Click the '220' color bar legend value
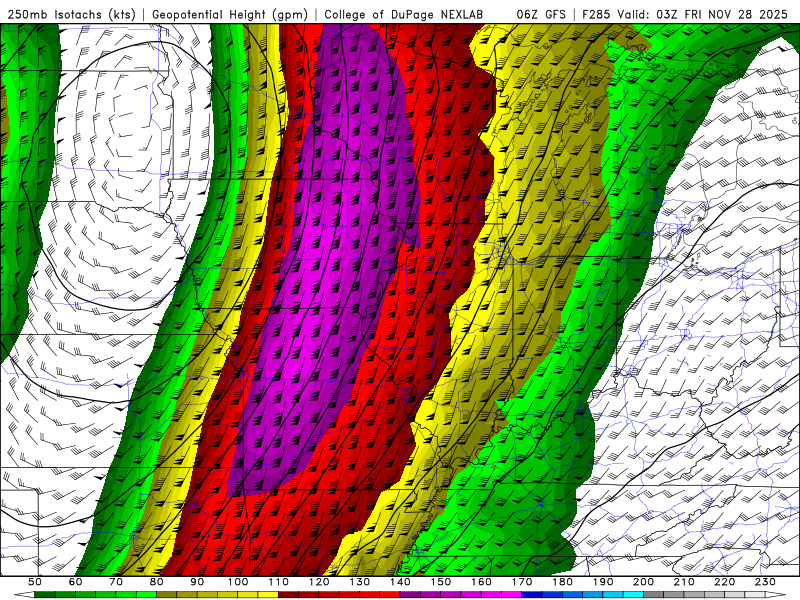The height and width of the screenshot is (600, 800). click(724, 582)
